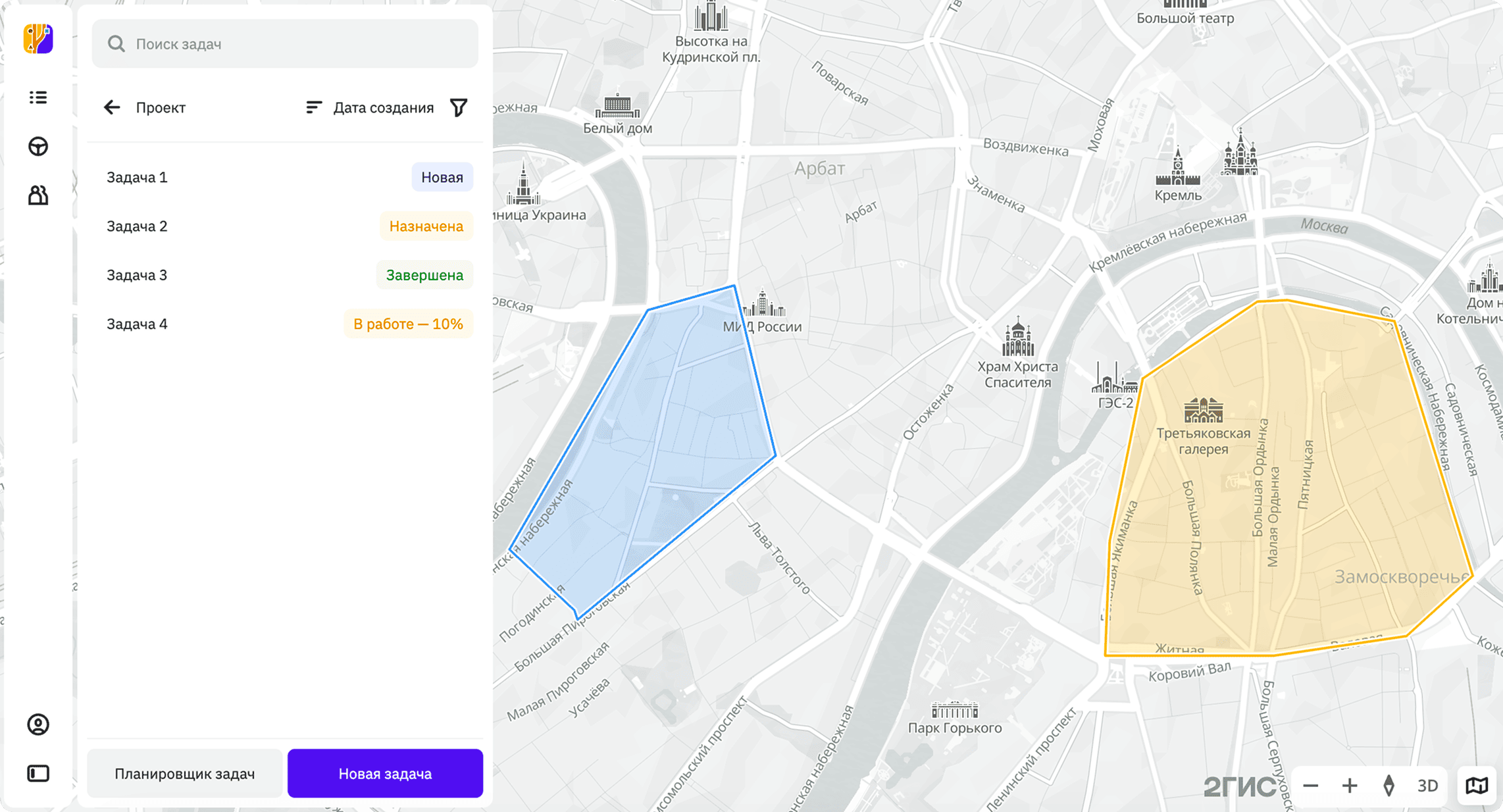
Task: Open the filter funnel for tasks
Action: click(x=459, y=107)
